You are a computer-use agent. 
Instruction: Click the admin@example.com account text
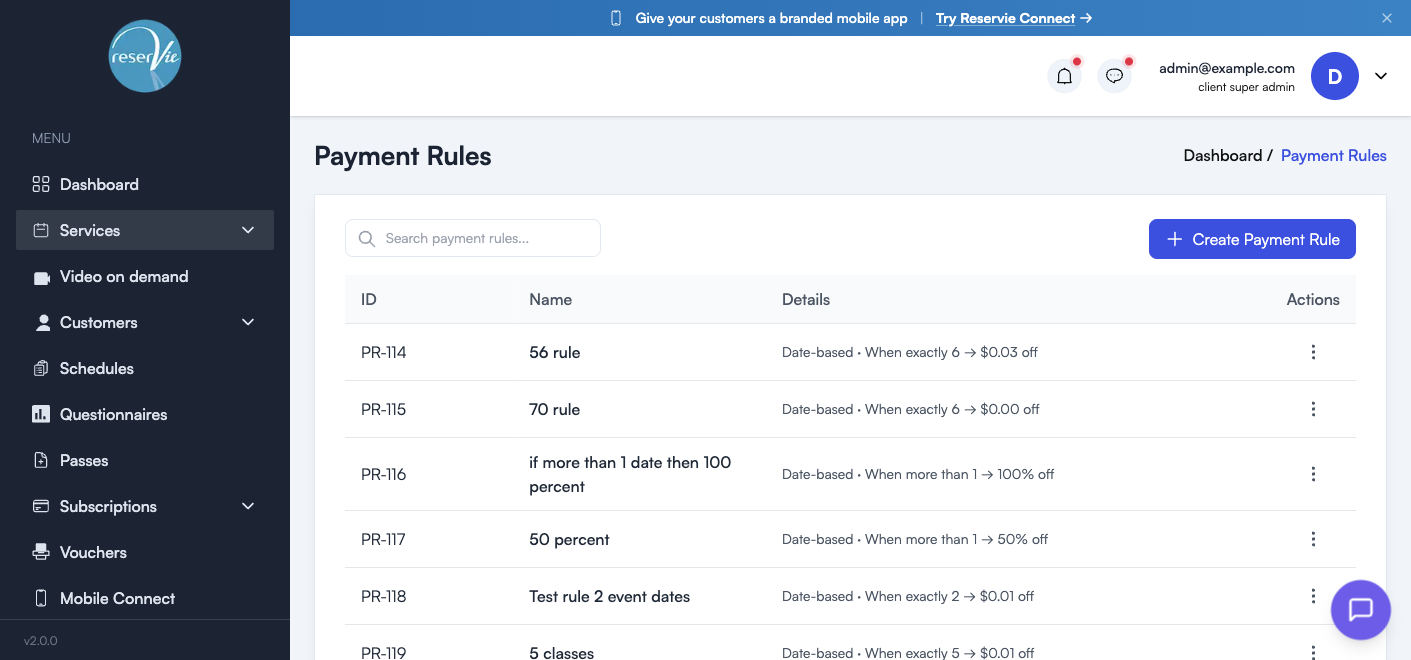click(x=1227, y=68)
